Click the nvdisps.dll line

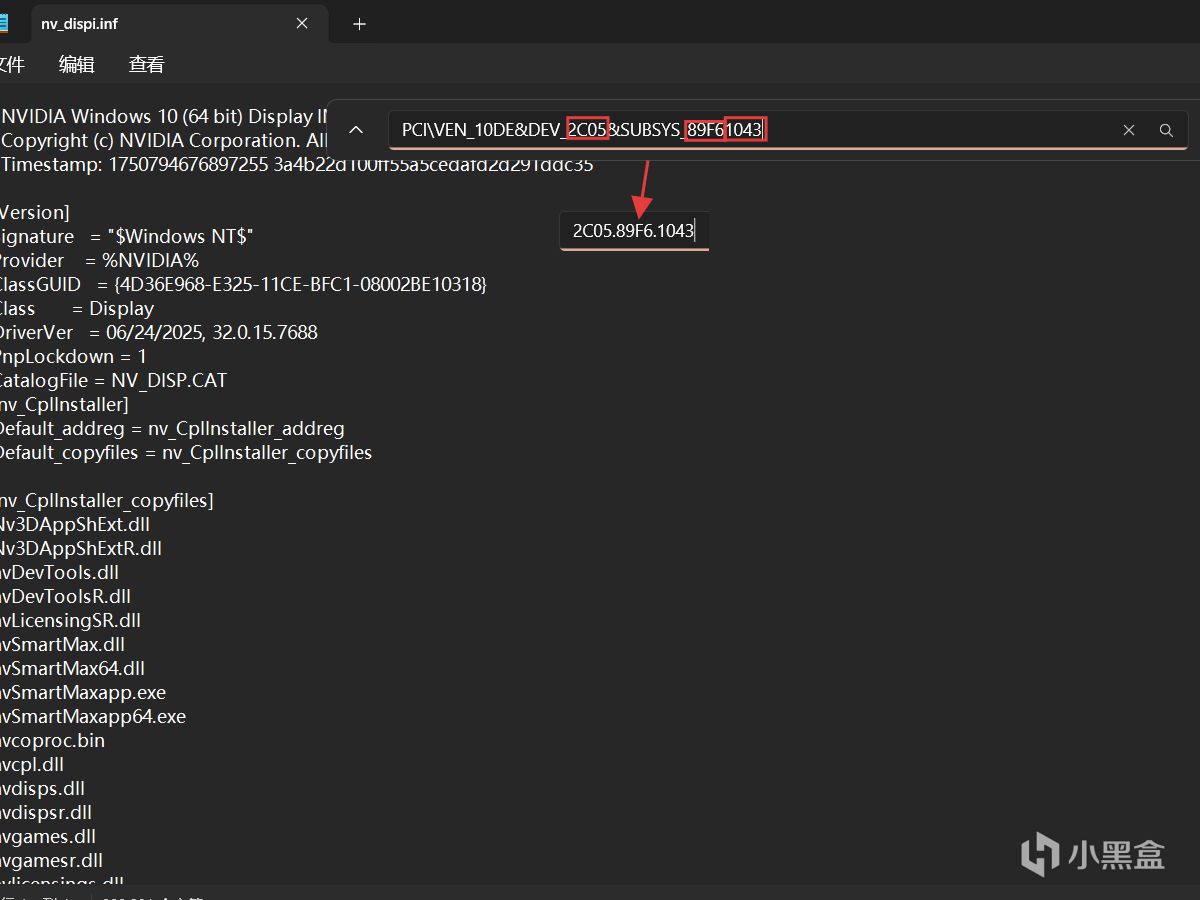click(42, 788)
